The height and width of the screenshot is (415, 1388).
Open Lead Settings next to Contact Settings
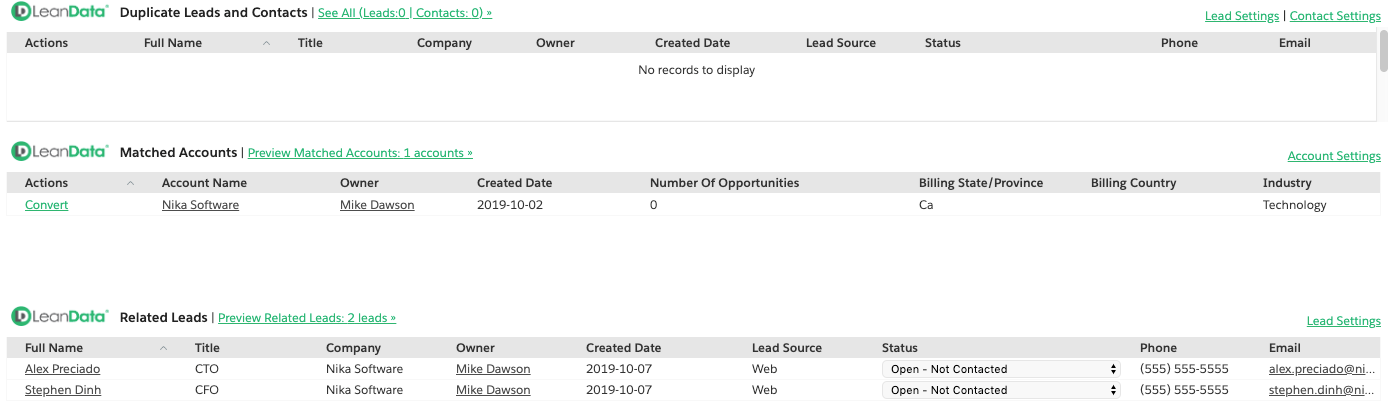pos(1242,16)
